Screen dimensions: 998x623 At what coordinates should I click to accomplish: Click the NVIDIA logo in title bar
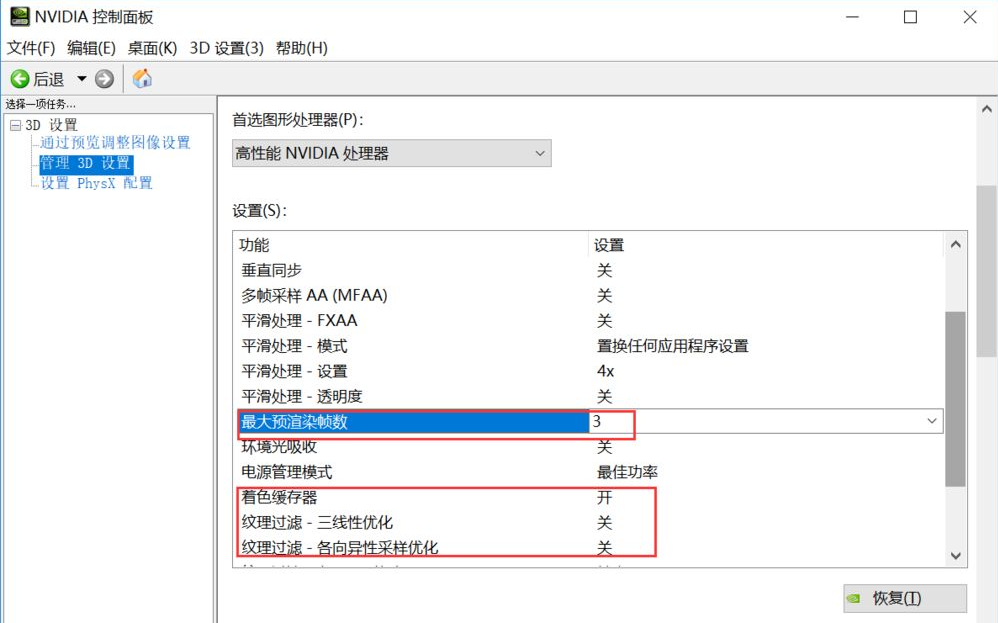point(20,17)
